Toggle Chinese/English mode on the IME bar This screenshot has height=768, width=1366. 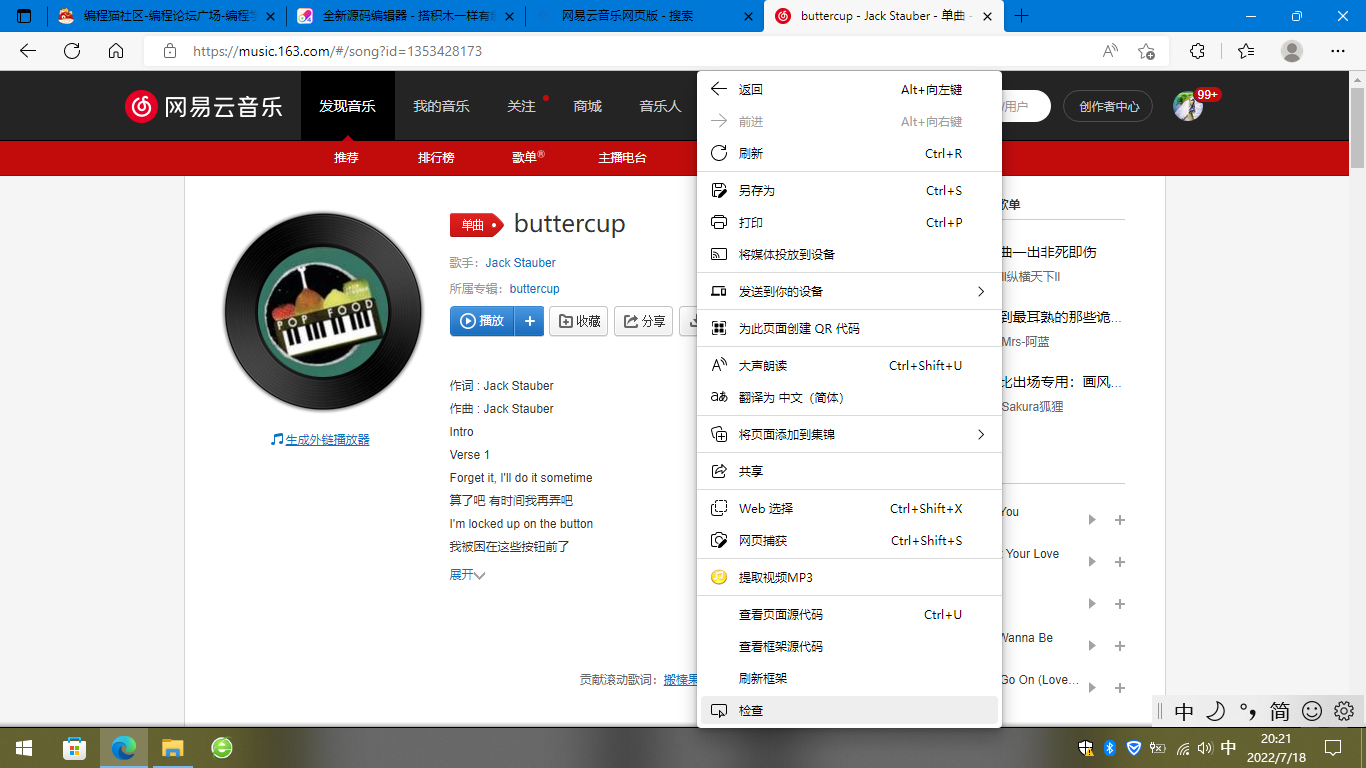point(1184,711)
